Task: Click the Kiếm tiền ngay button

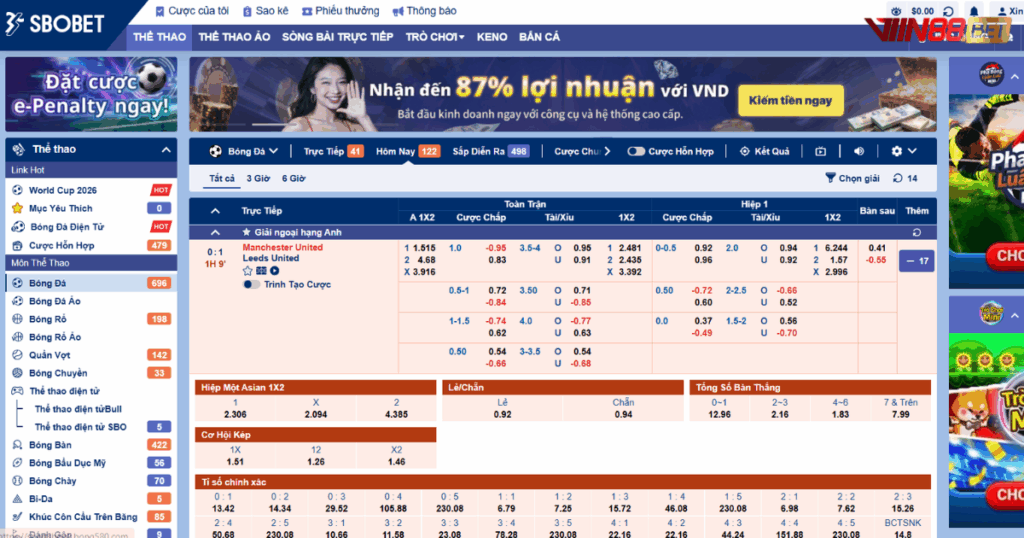Action: (x=790, y=101)
